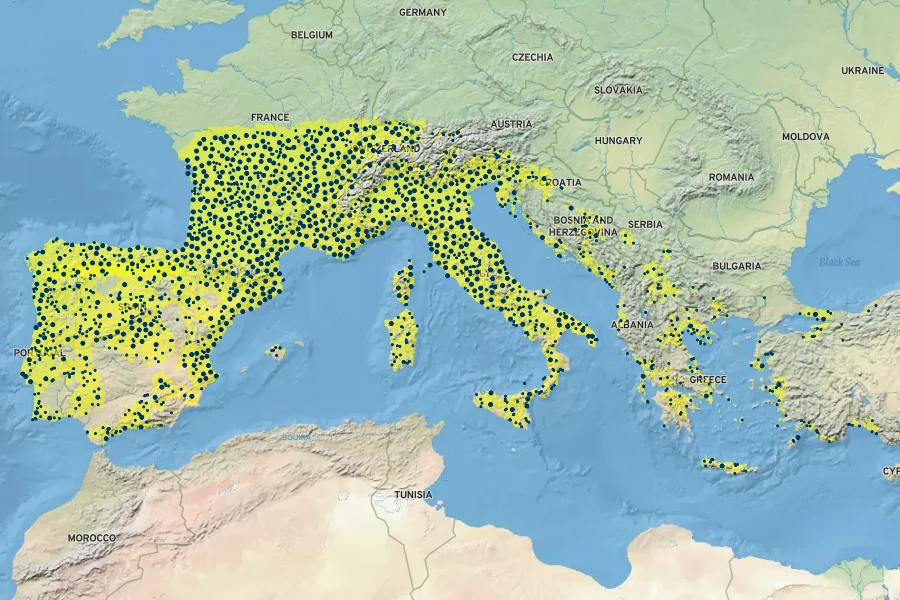Click the CROATIA country label
Screen dimensions: 900x600
point(560,183)
